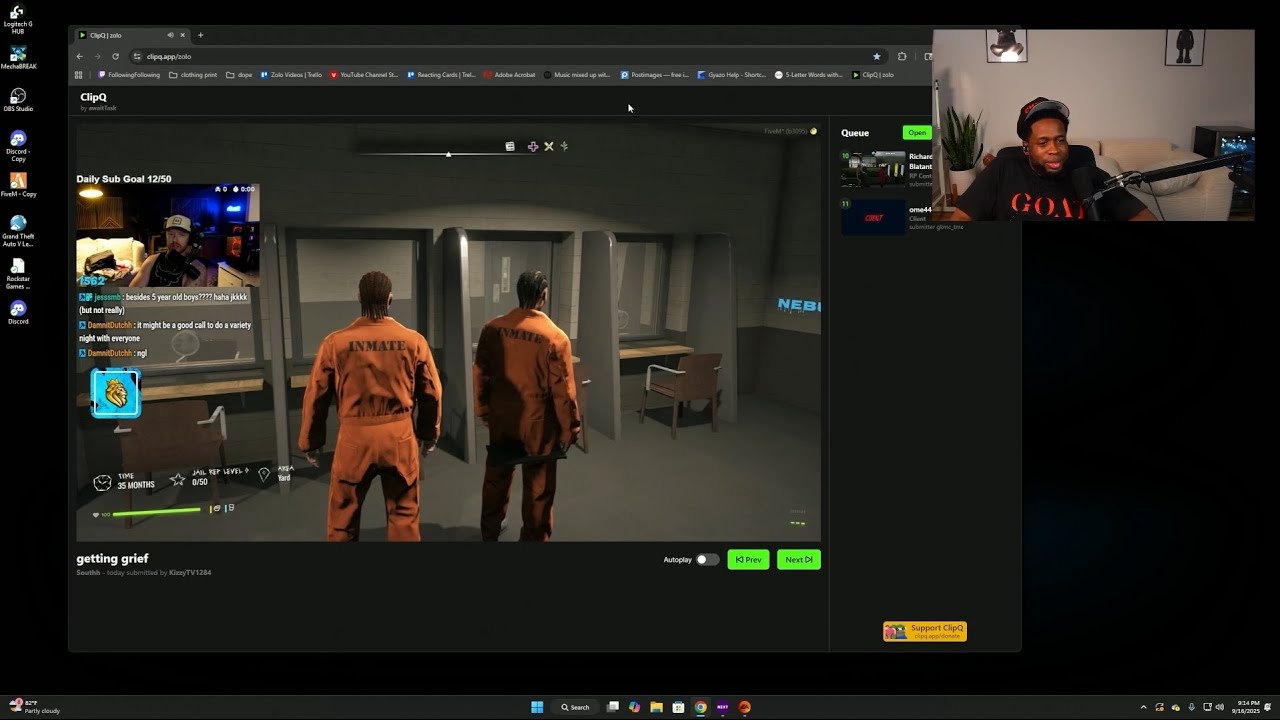Open the orange round app on taskbar
The image size is (1280, 720).
744,707
